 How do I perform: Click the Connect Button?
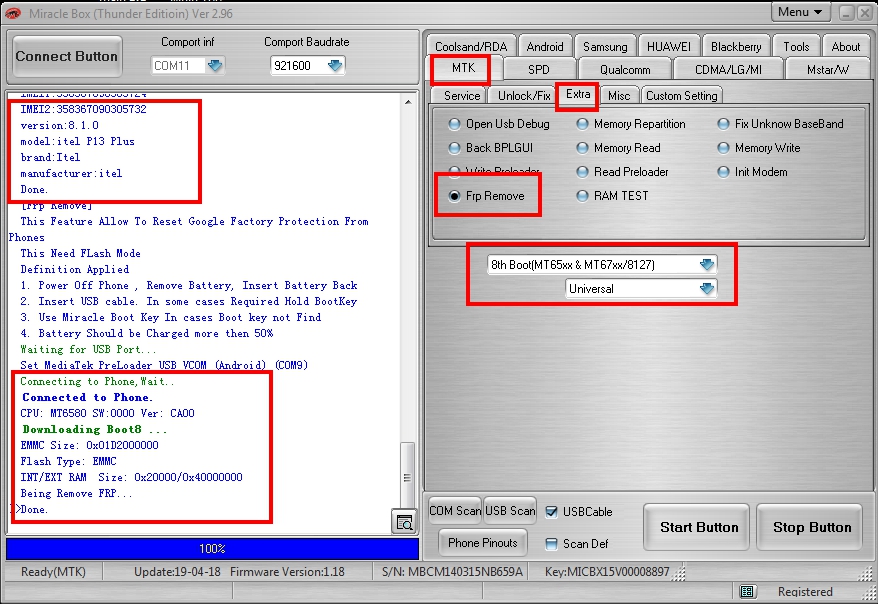[x=67, y=57]
